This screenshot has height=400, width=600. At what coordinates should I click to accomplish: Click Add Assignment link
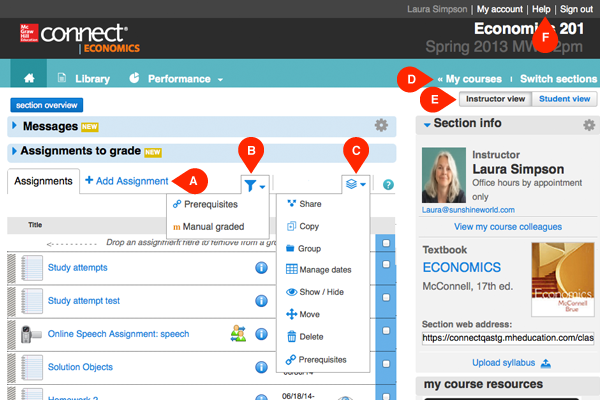pos(126,181)
